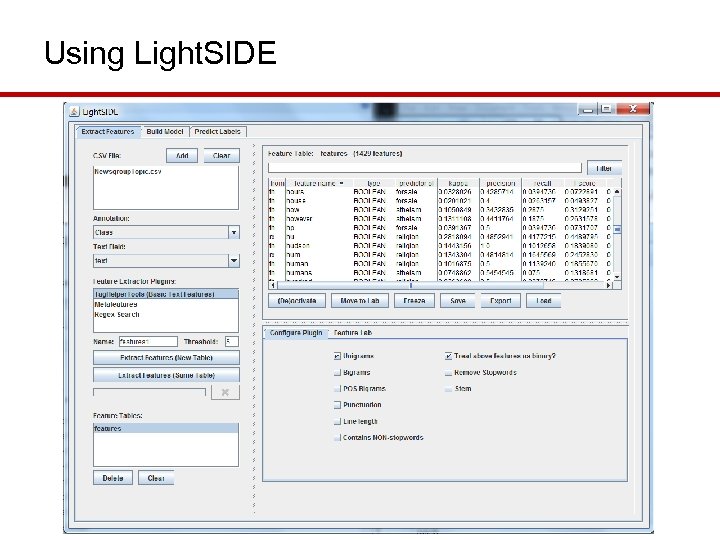
Task: Toggle the Line length checkbox
Action: (338, 422)
